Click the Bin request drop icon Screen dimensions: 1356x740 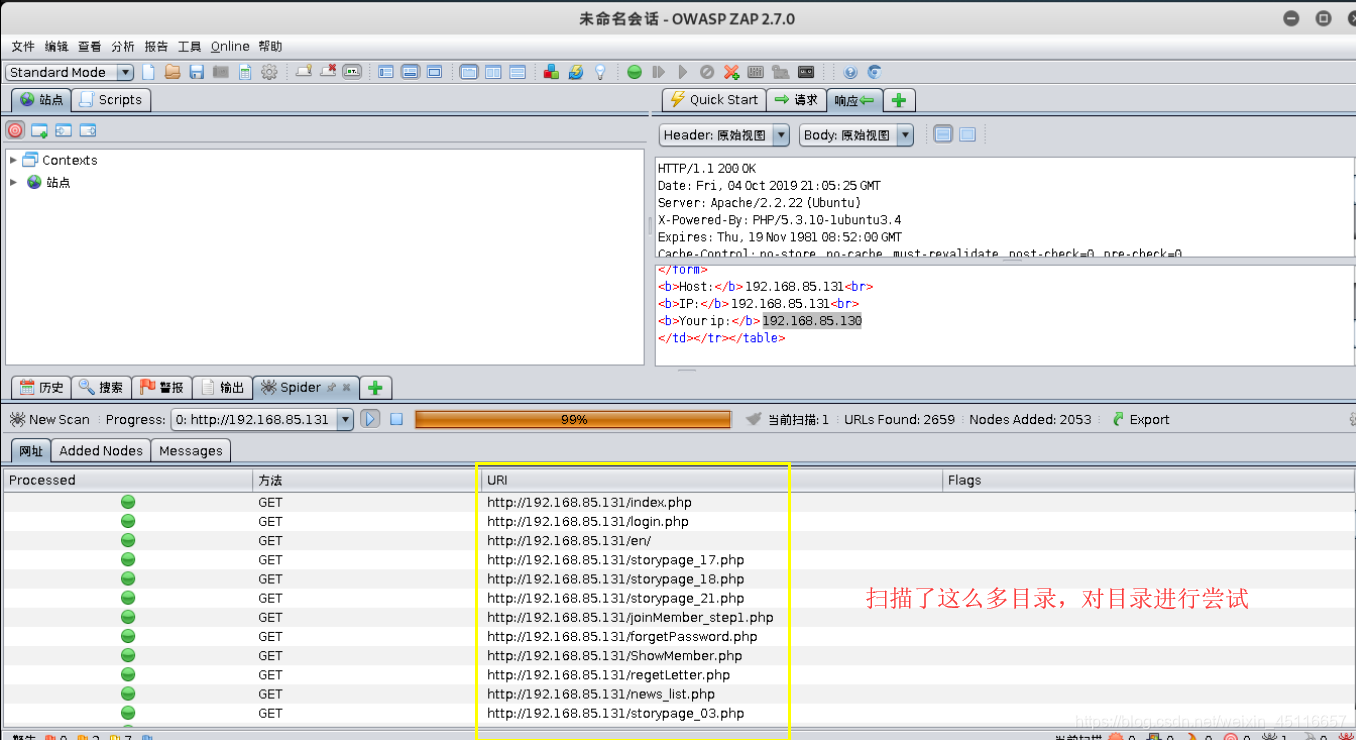707,72
